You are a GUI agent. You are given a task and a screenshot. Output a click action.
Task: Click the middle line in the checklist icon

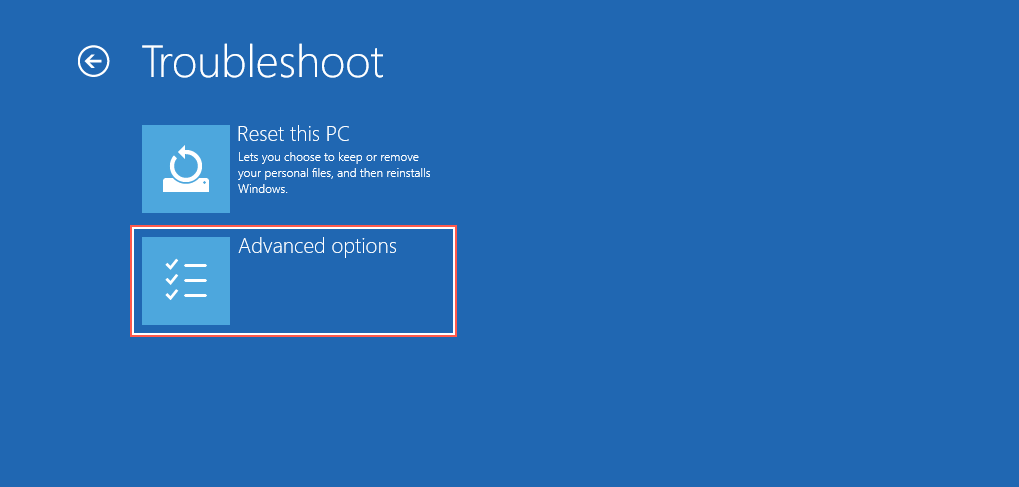tap(196, 281)
